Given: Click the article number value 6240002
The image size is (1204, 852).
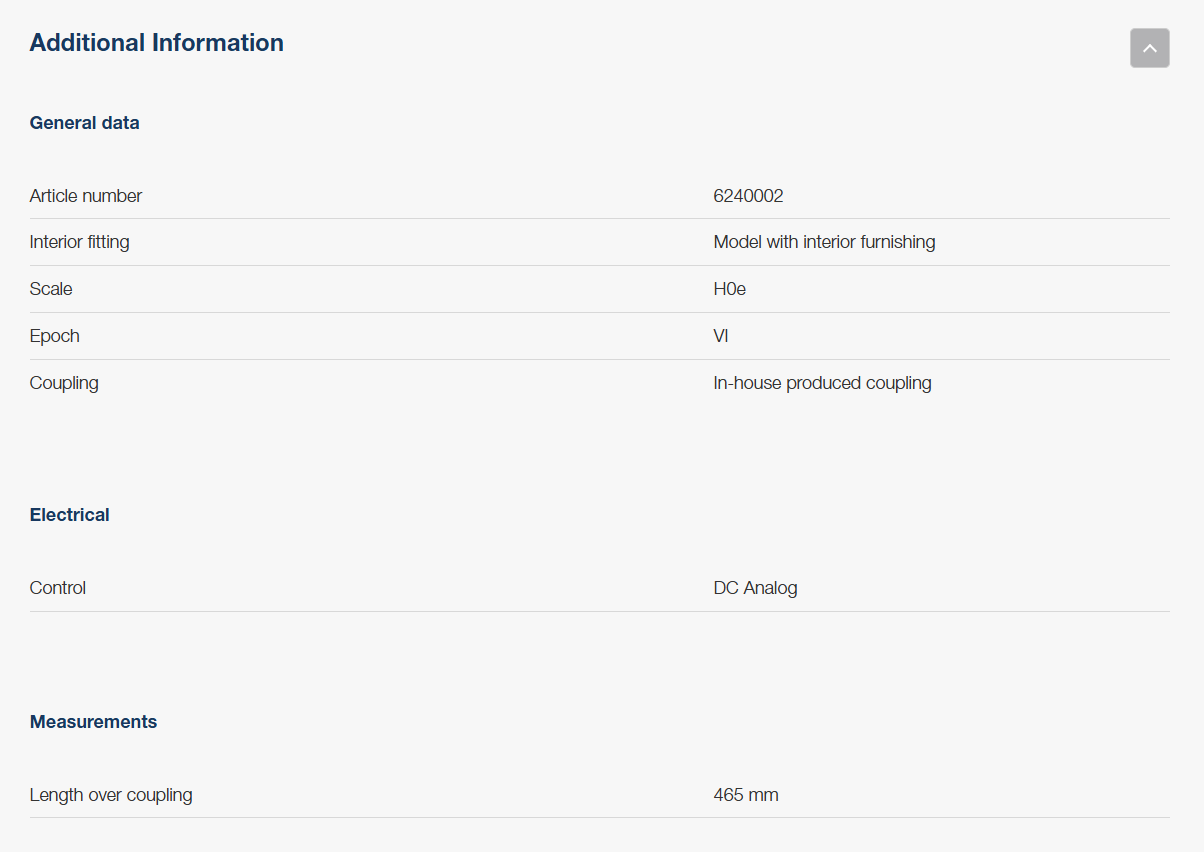Looking at the screenshot, I should click(x=748, y=196).
